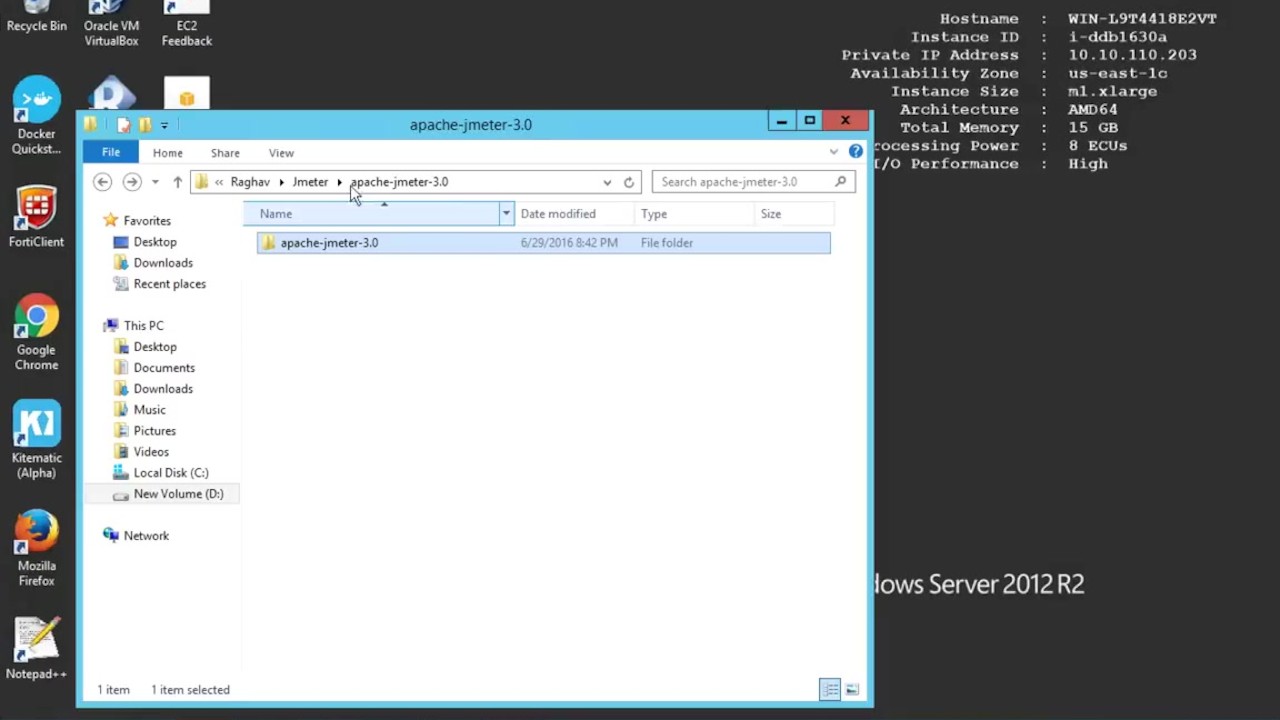Image resolution: width=1280 pixels, height=720 pixels.
Task: Open the File menu
Action: [x=110, y=153]
